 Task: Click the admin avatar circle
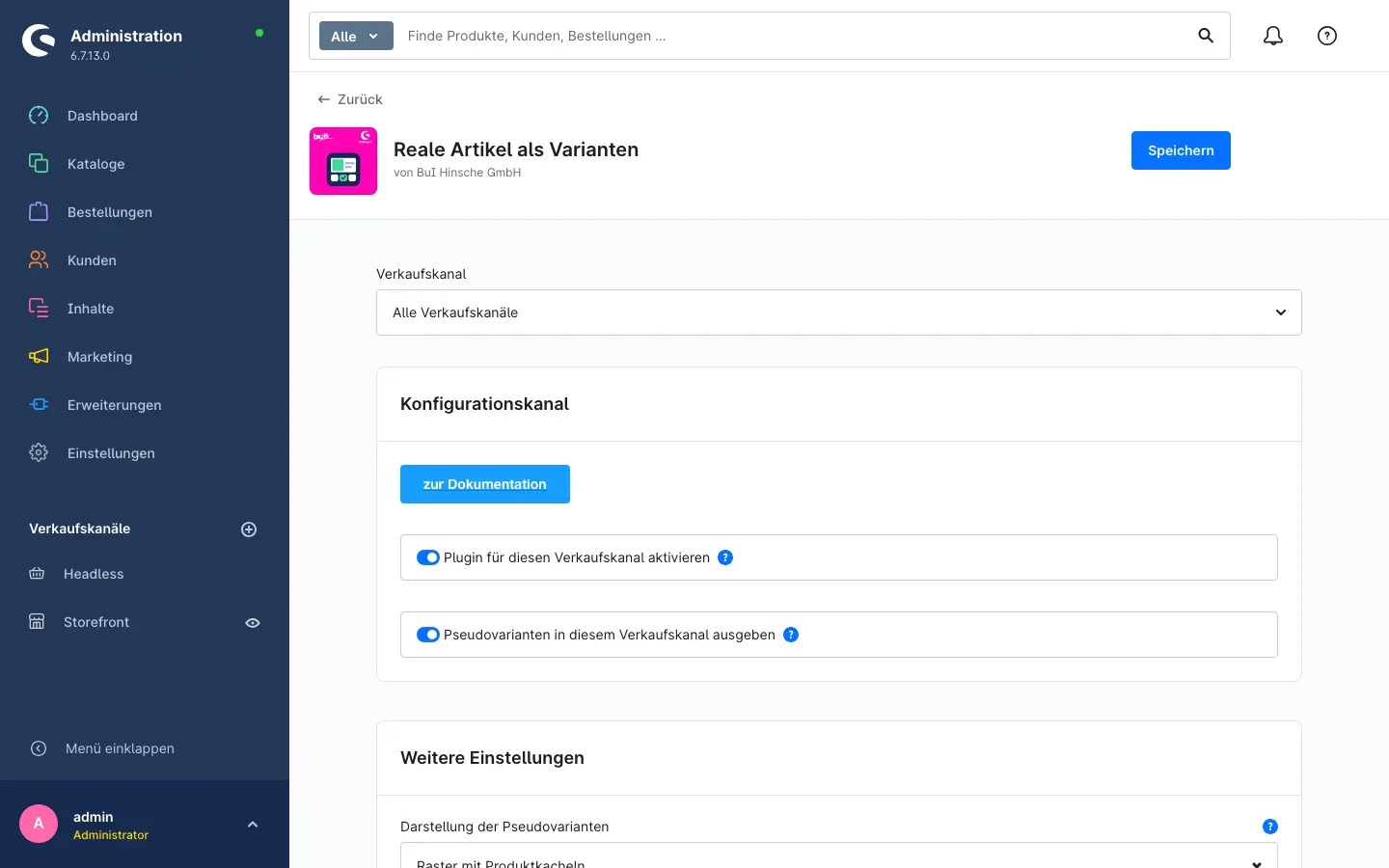pyautogui.click(x=39, y=824)
